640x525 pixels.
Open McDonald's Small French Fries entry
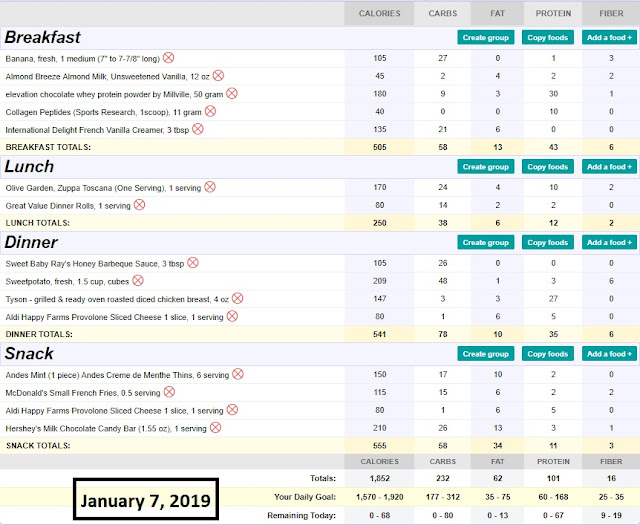coord(83,393)
